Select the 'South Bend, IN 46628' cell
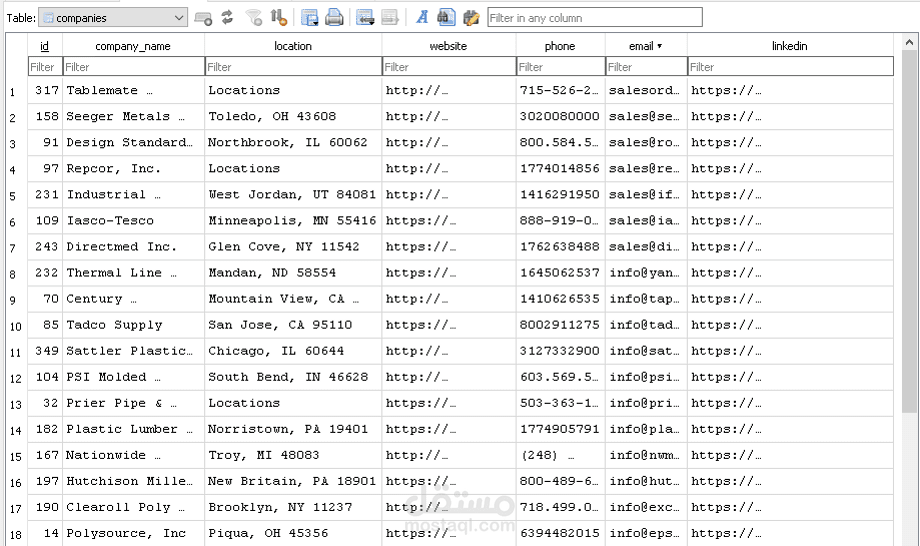The image size is (920, 546). tap(293, 377)
